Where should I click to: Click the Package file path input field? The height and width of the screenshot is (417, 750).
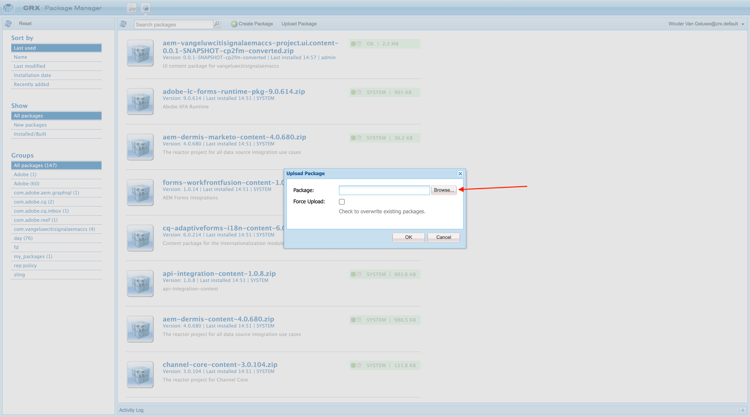click(384, 190)
